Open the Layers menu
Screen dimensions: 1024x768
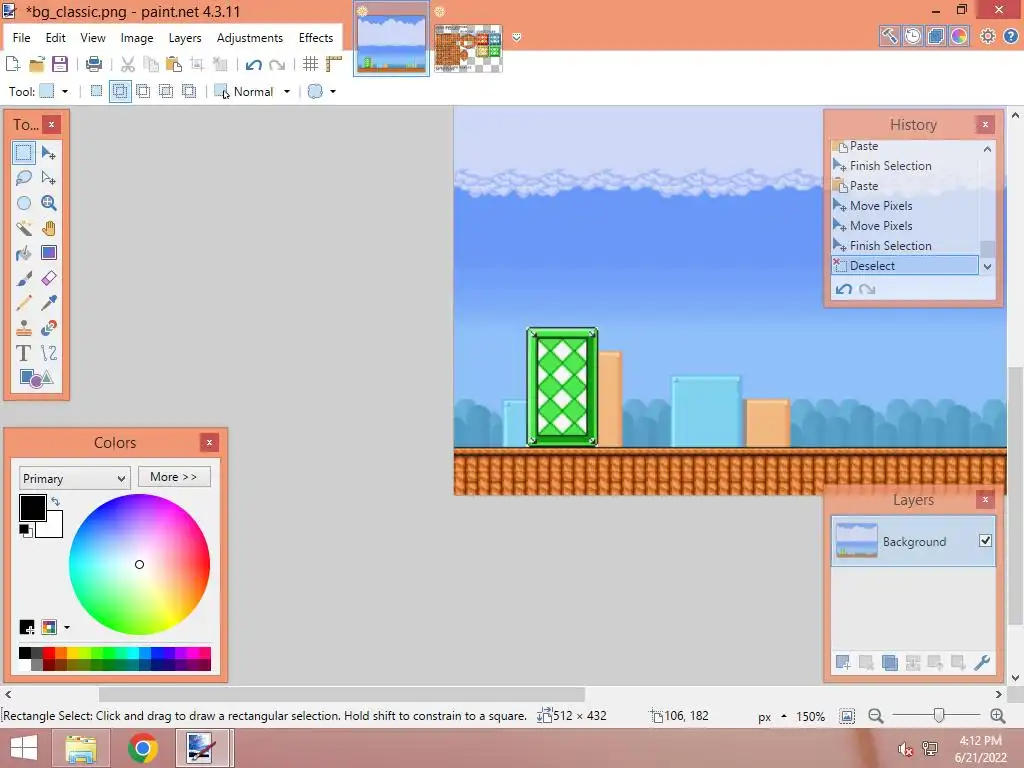pyautogui.click(x=185, y=38)
